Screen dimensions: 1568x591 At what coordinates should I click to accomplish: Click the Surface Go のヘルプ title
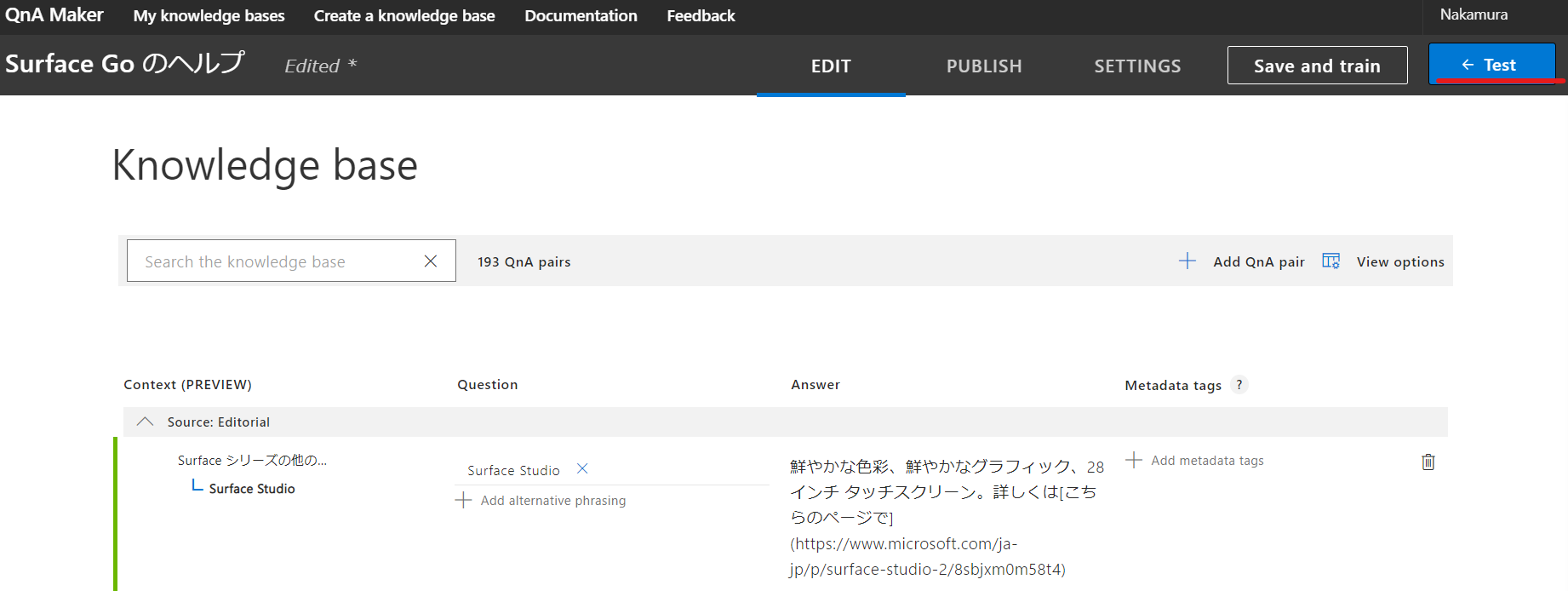(x=125, y=64)
